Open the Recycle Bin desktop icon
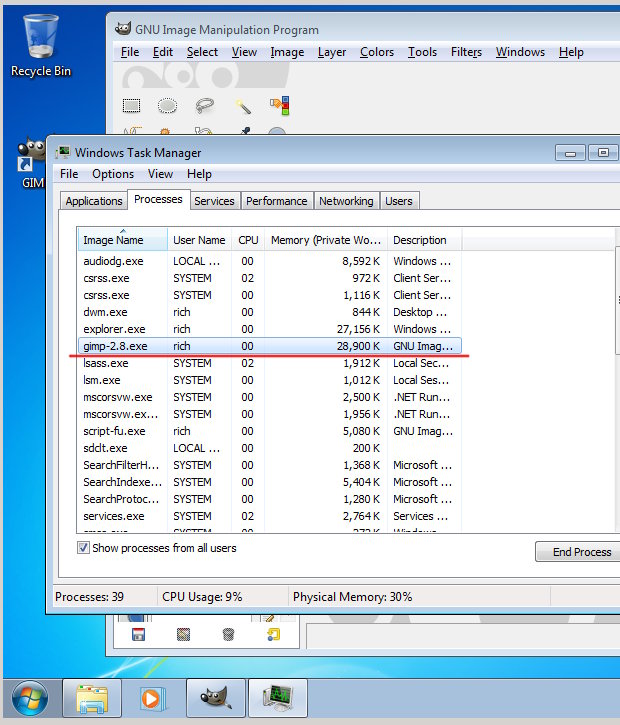Screen dimensions: 620x725 (41, 45)
